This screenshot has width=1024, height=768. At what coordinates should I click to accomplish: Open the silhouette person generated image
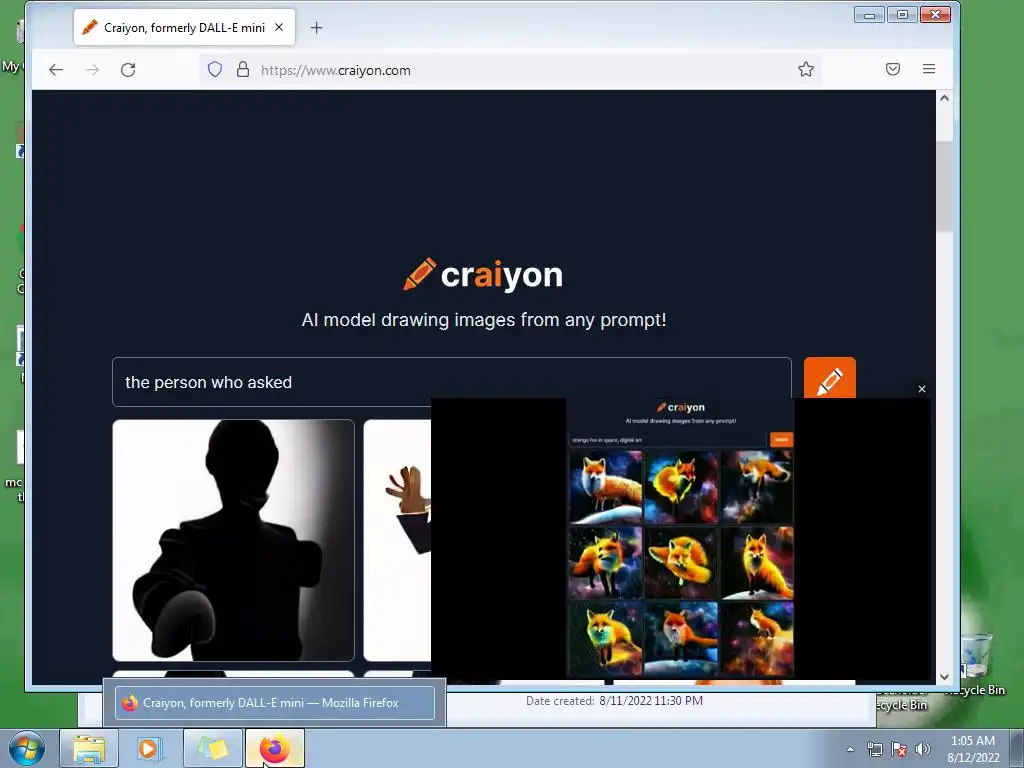pyautogui.click(x=233, y=540)
